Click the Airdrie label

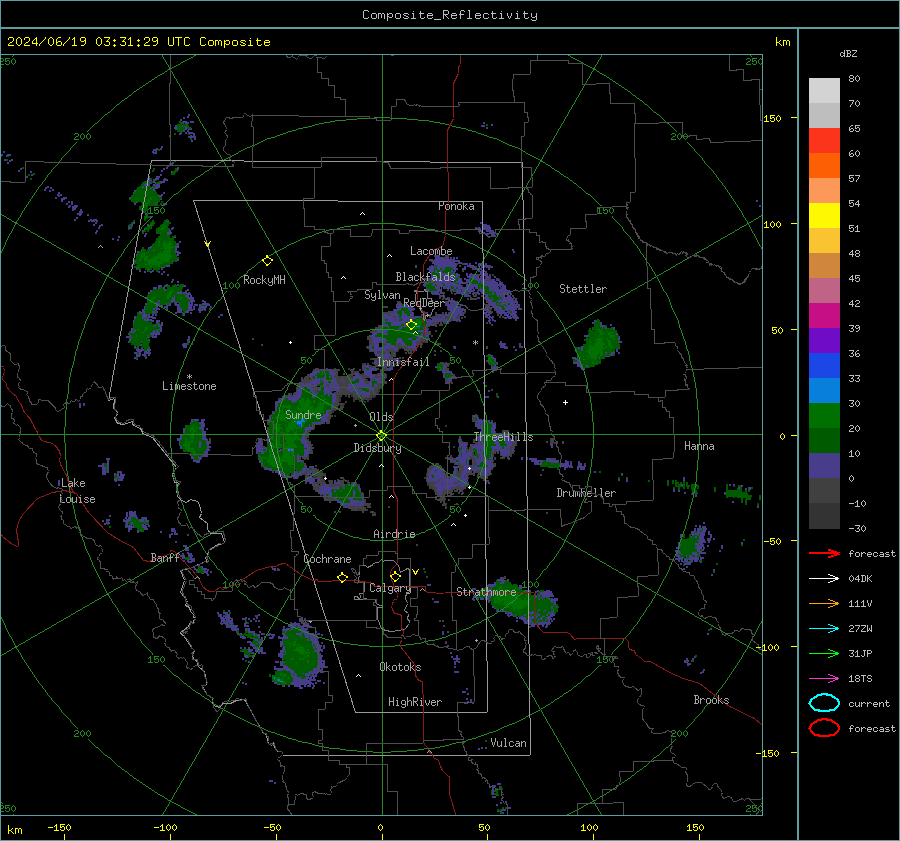coord(394,534)
